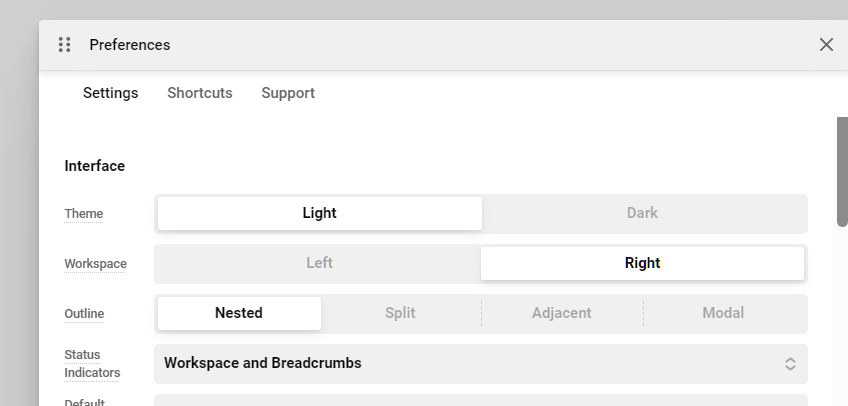Click the Workspace setting label
The image size is (848, 406).
[95, 264]
